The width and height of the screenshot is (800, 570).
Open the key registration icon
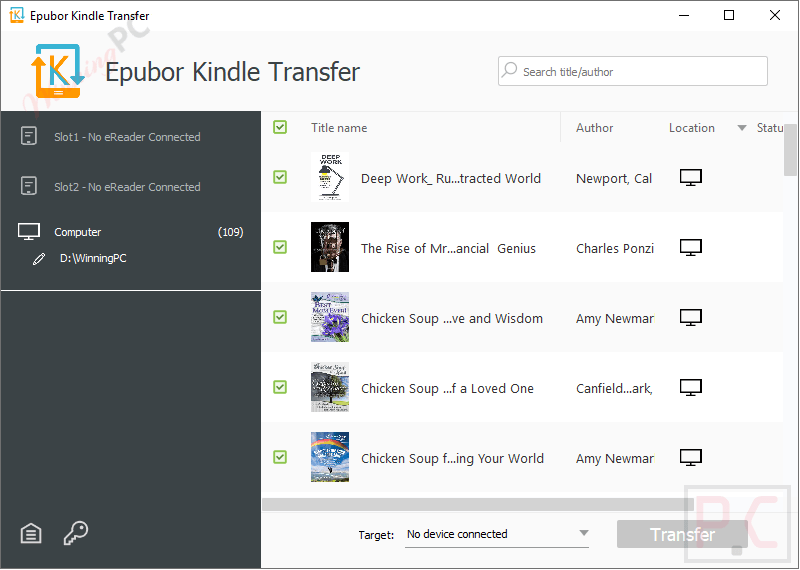click(x=76, y=533)
